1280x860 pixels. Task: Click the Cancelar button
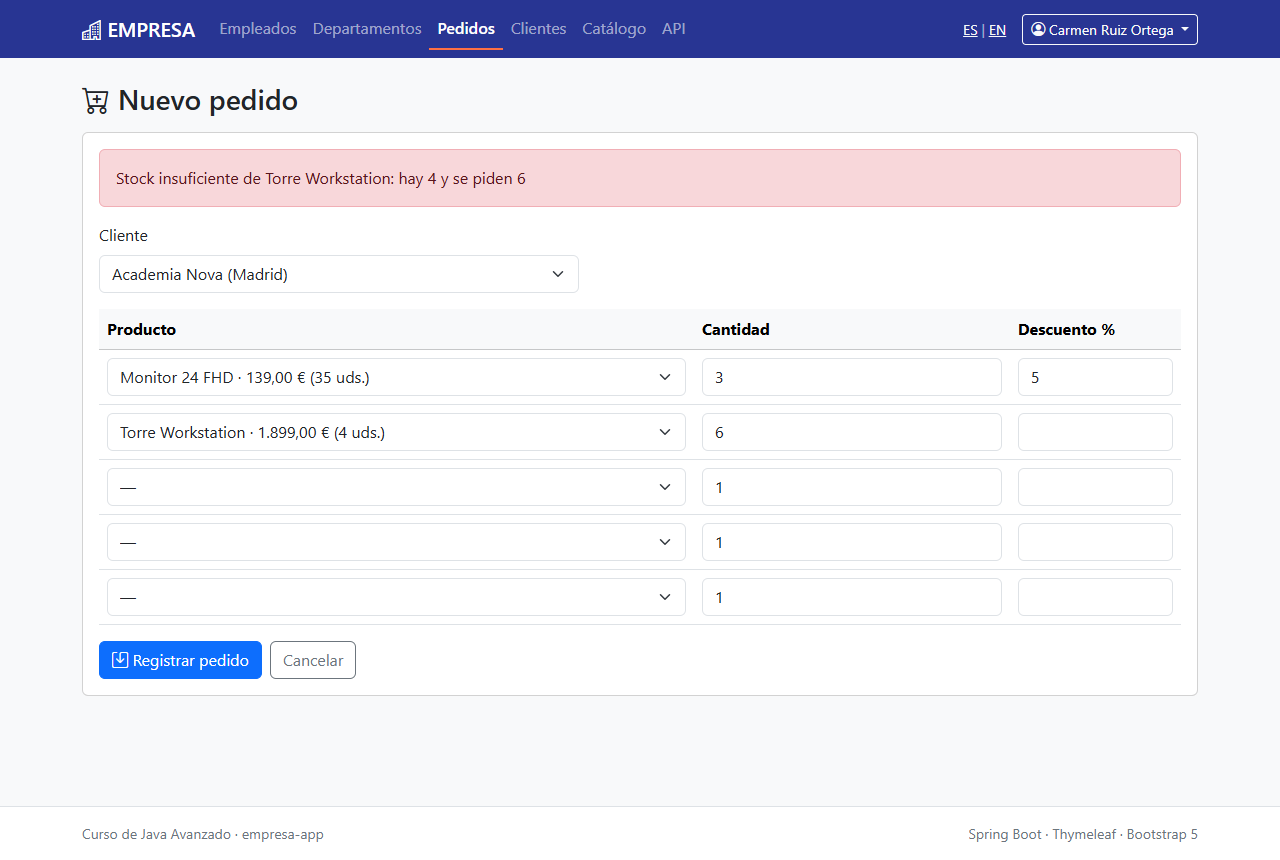pyautogui.click(x=313, y=660)
